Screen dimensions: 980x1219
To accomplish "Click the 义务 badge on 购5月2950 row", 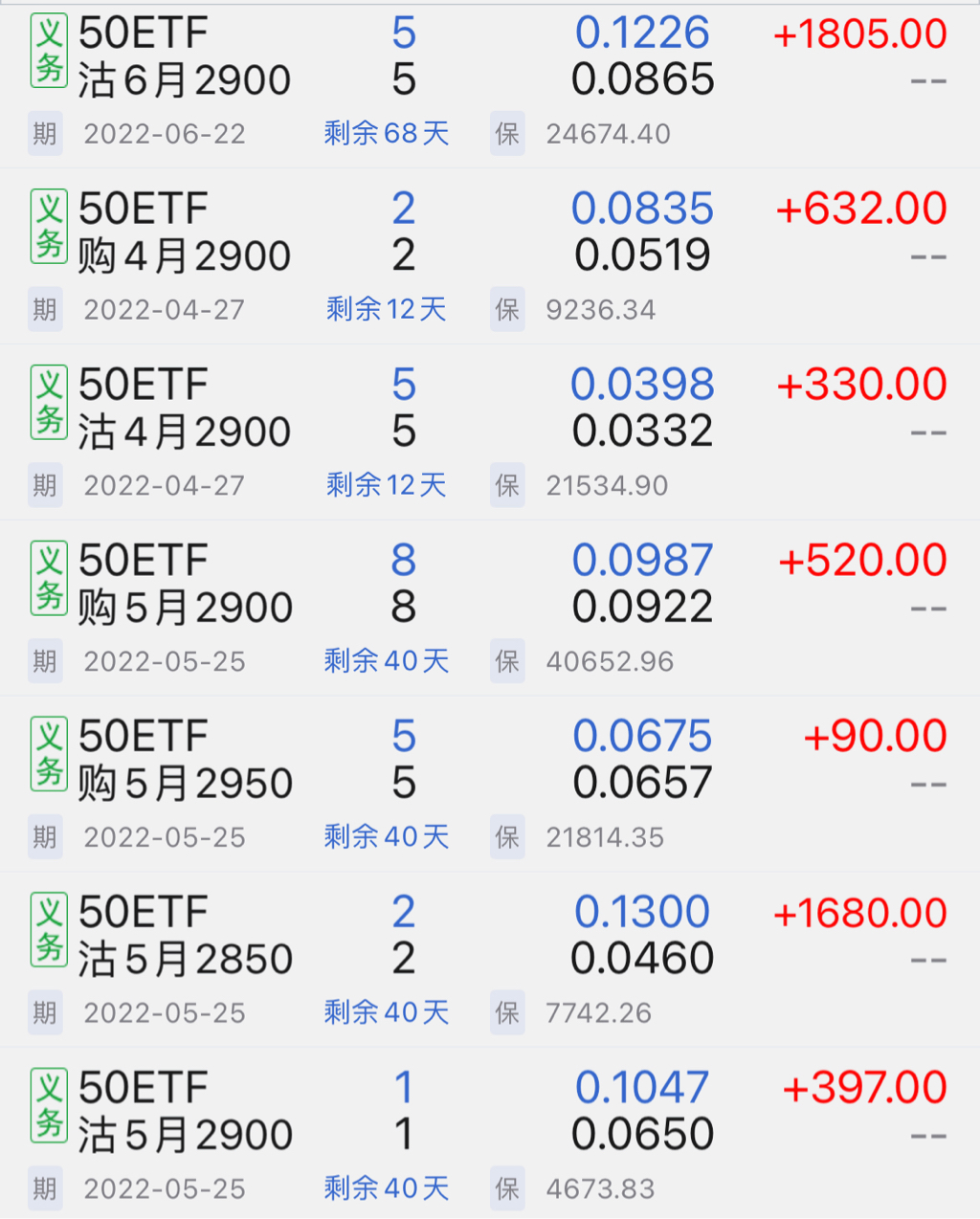I will coord(49,754).
